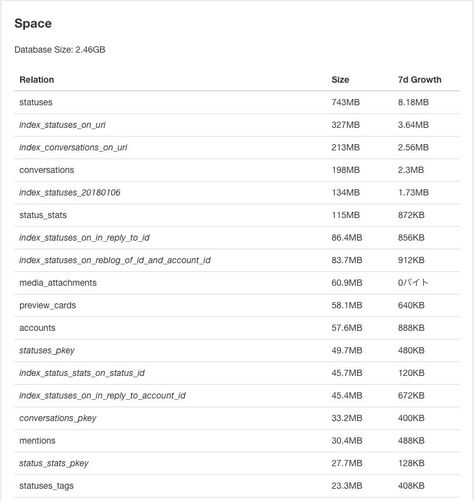Select index_statuses_on_in_reply_to_id row

click(237, 238)
